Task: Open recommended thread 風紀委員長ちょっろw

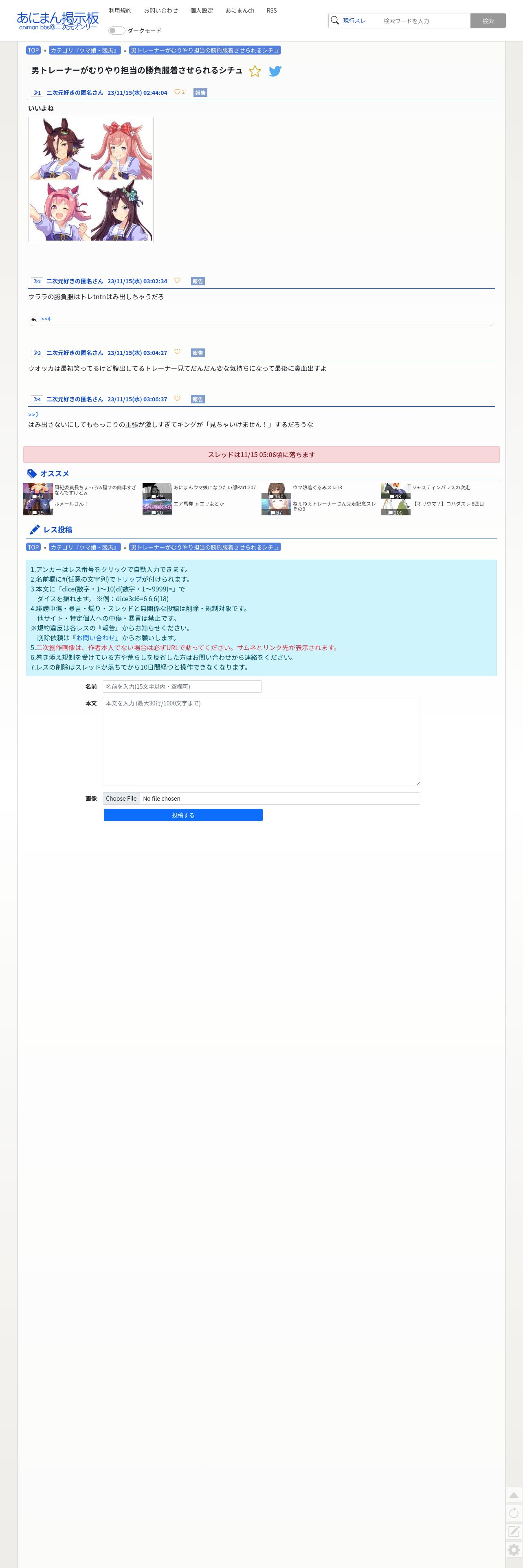Action: 96,490
